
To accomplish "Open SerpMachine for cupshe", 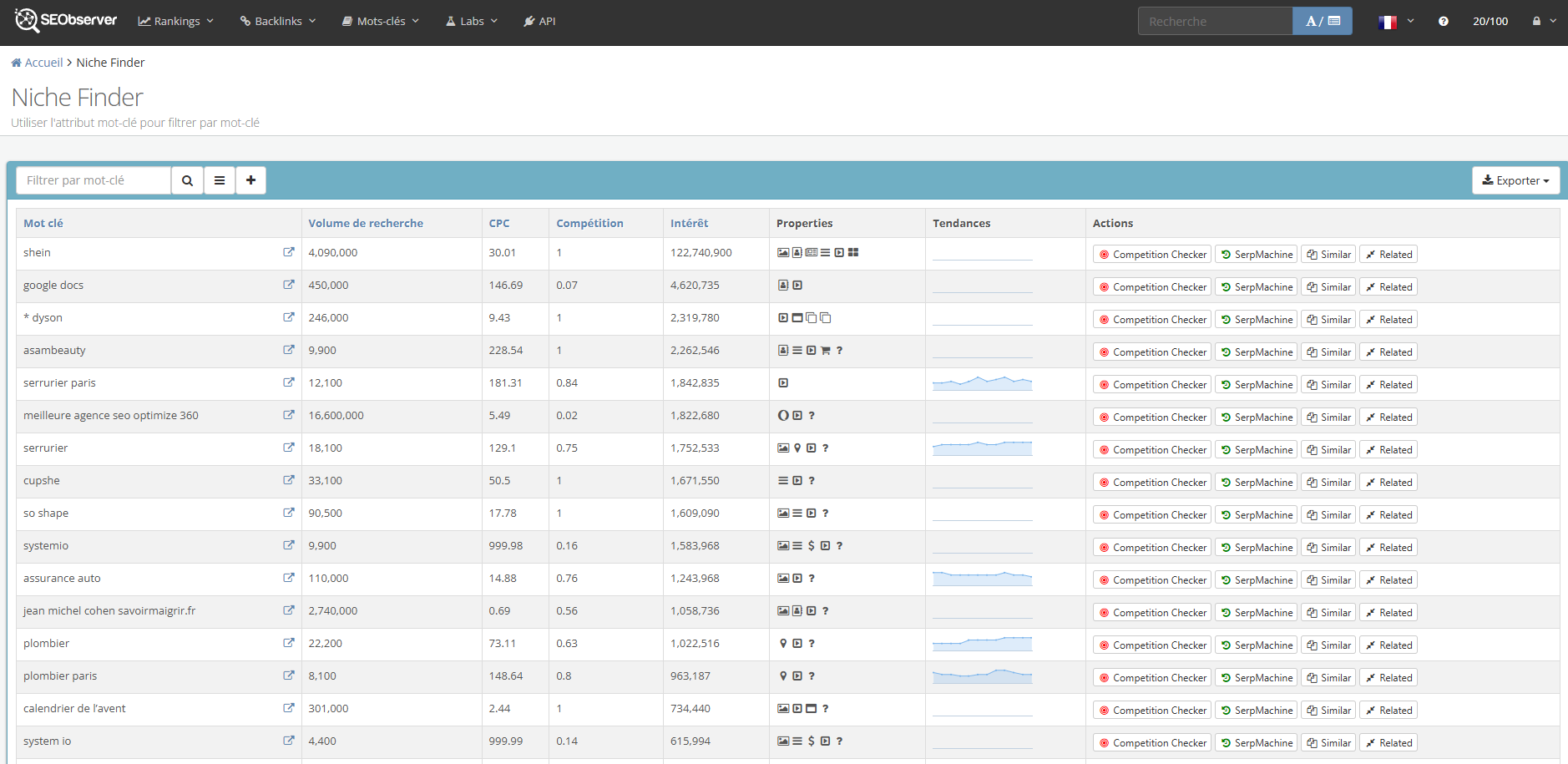I will 1256,483.
